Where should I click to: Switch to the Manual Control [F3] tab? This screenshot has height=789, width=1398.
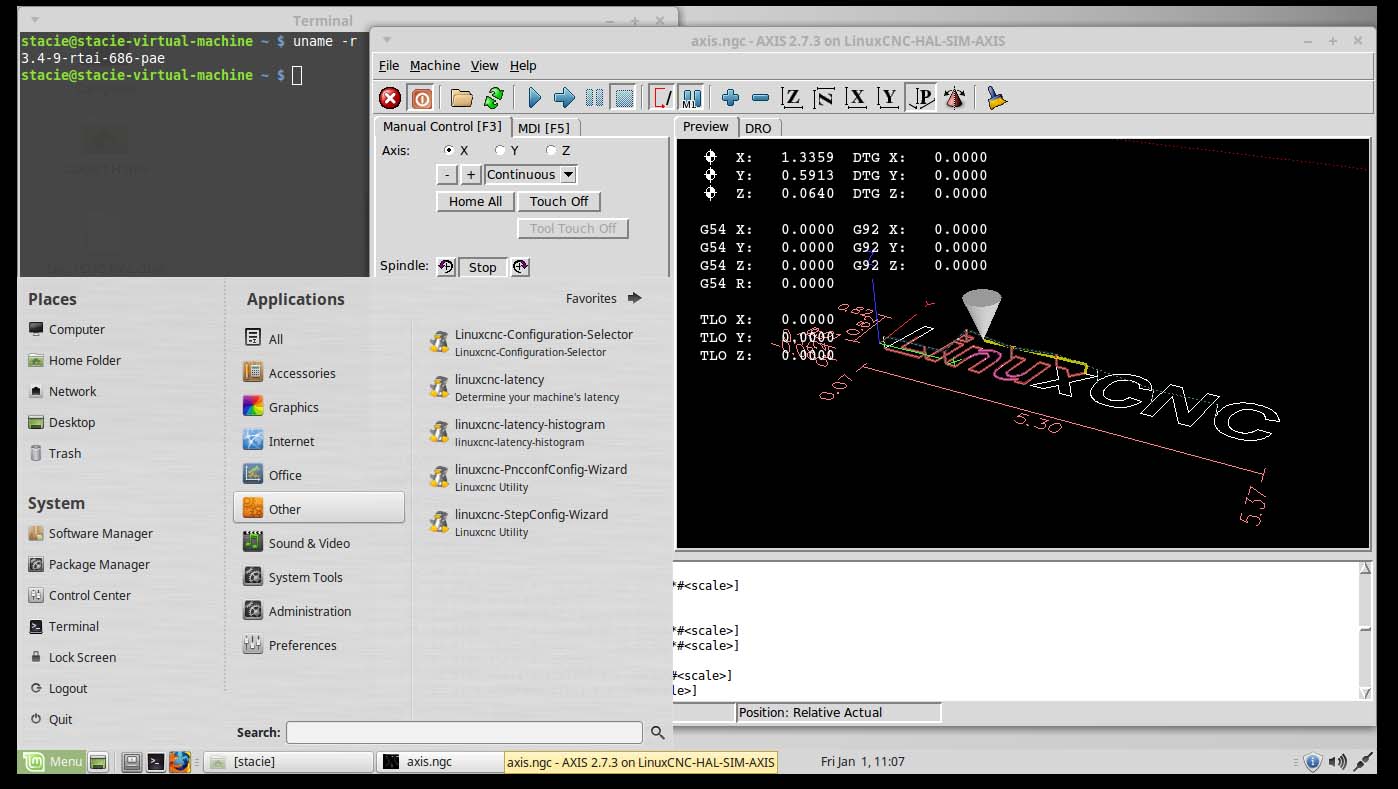(x=442, y=127)
